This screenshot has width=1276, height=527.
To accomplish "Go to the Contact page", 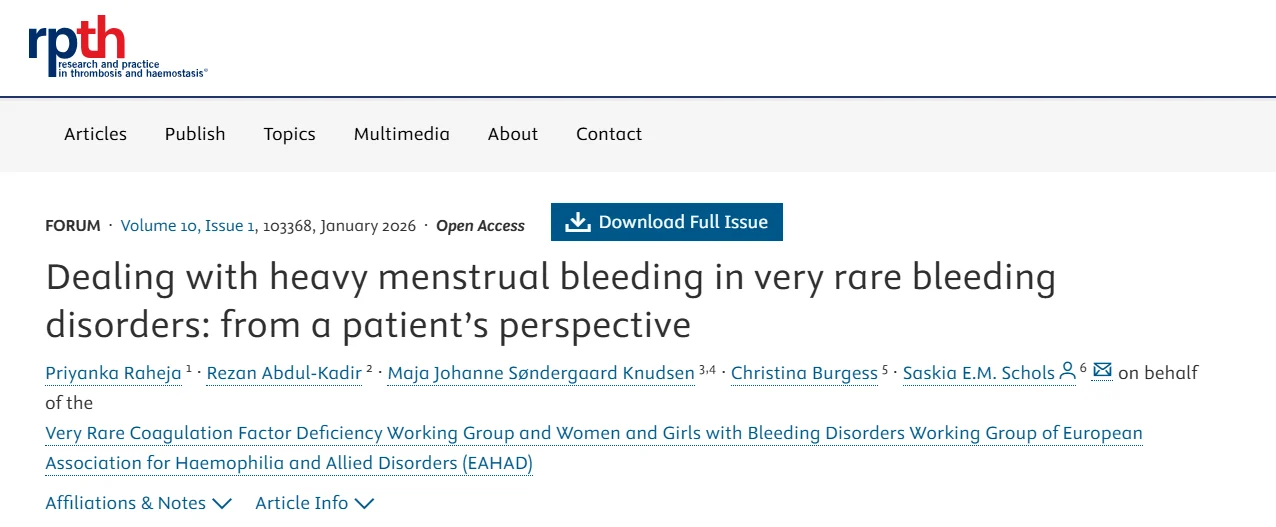I will (x=609, y=134).
